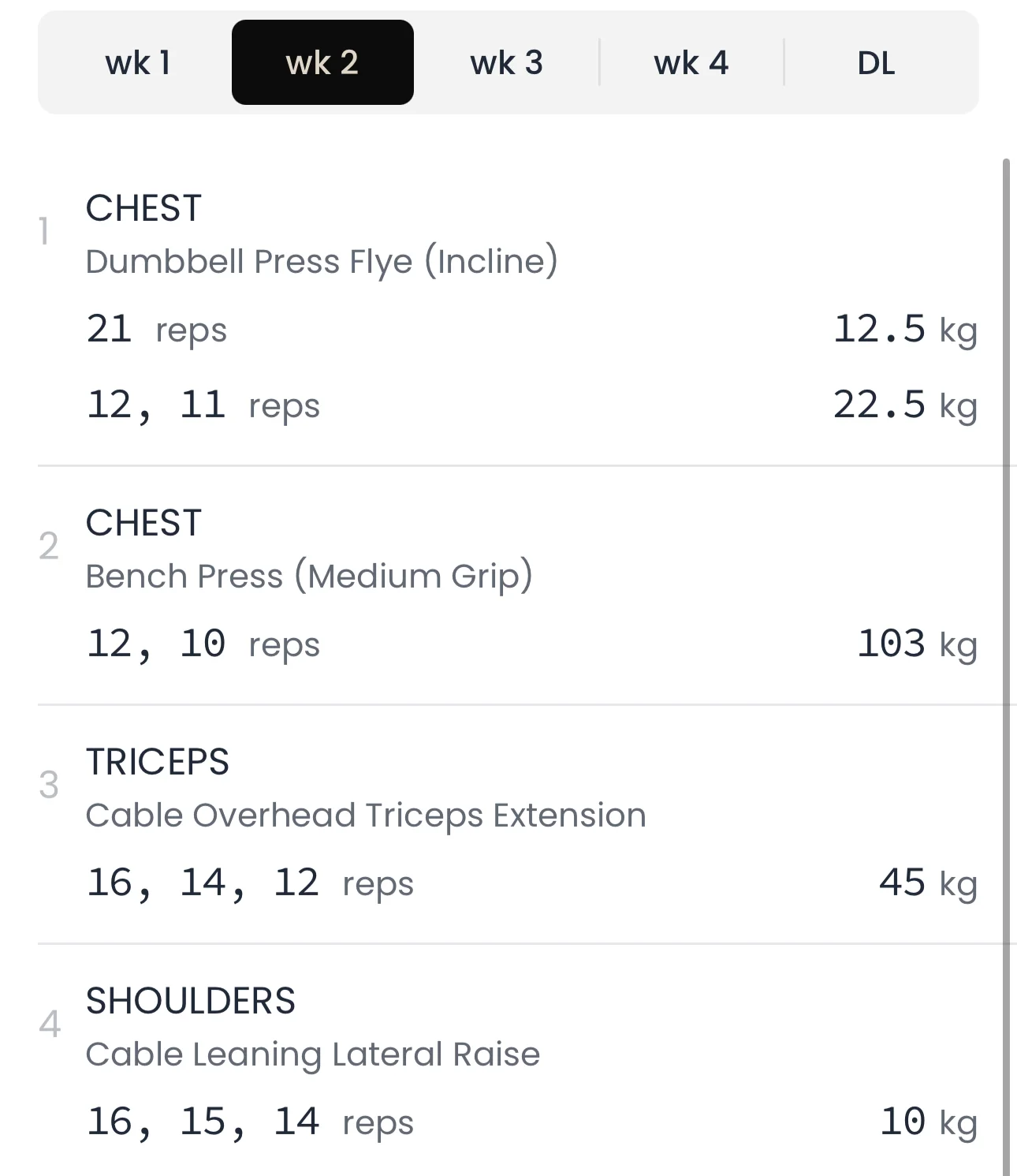Select Cable Overhead Triceps Extension exercise
The height and width of the screenshot is (1176, 1017).
coord(365,815)
